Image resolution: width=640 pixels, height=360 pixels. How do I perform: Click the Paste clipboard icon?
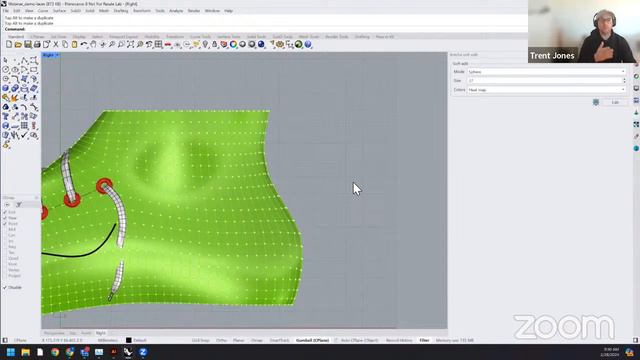[74, 44]
